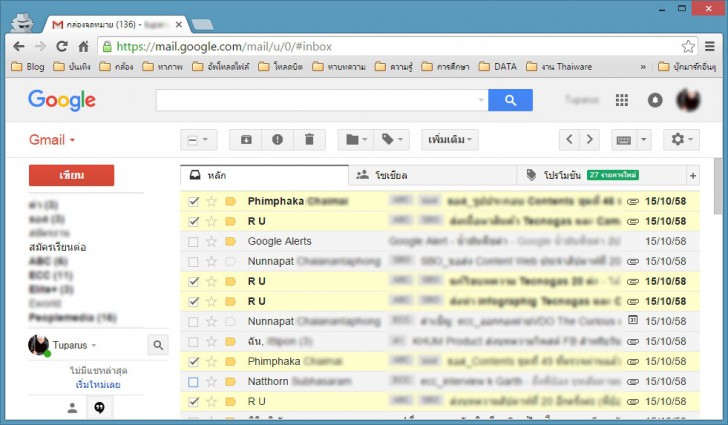Screen dimensions: 728x425
Task: Uncheck the second Phimphaka mail checkbox
Action: pos(193,362)
